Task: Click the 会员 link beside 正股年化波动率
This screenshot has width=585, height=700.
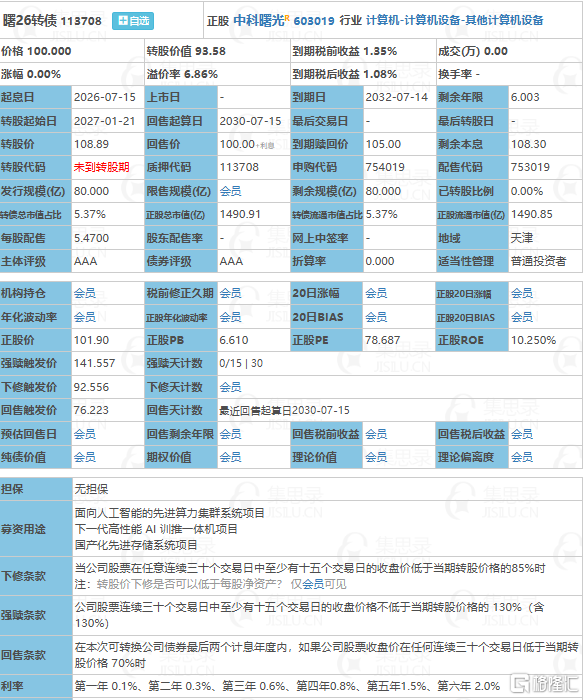Action: click(230, 317)
